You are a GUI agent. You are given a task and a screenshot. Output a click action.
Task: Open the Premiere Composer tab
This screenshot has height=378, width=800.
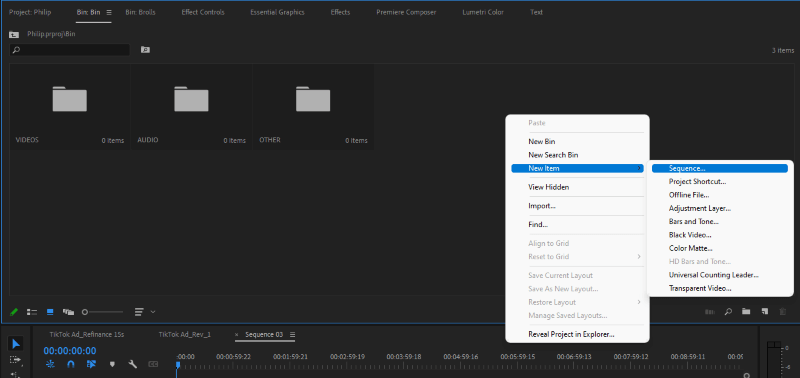click(x=406, y=12)
